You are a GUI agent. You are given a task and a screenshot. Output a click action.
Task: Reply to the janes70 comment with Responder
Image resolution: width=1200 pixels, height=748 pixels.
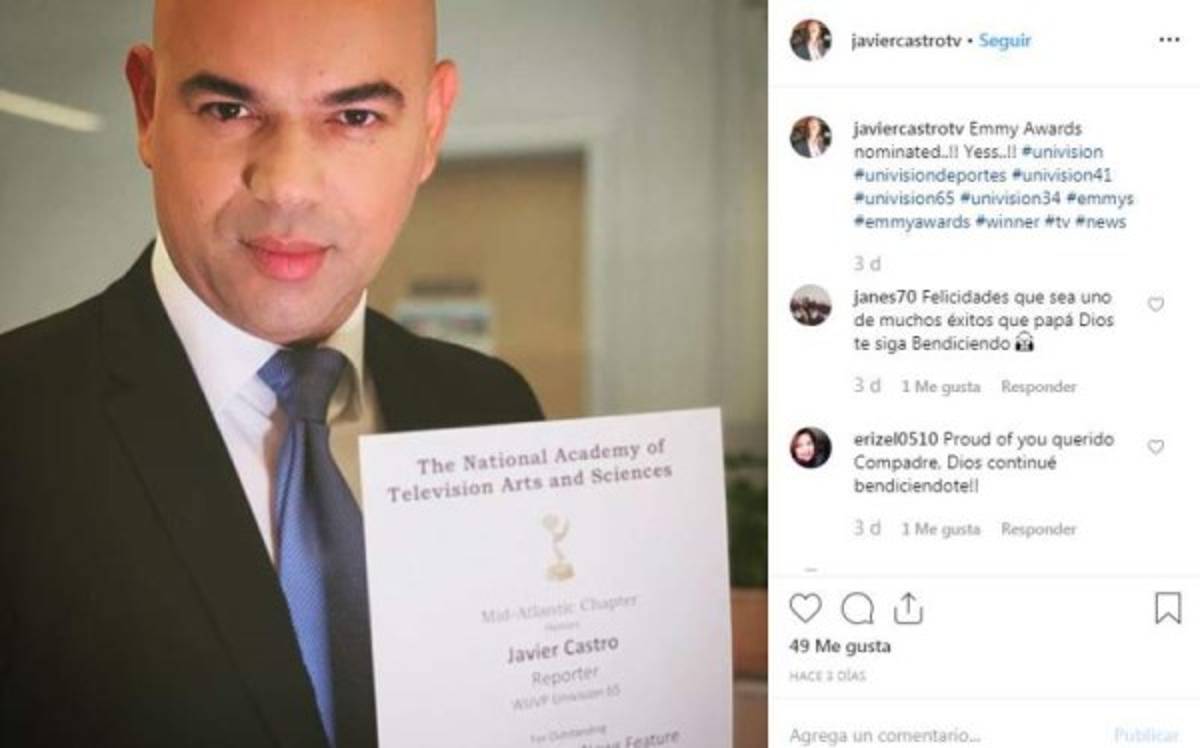1039,386
